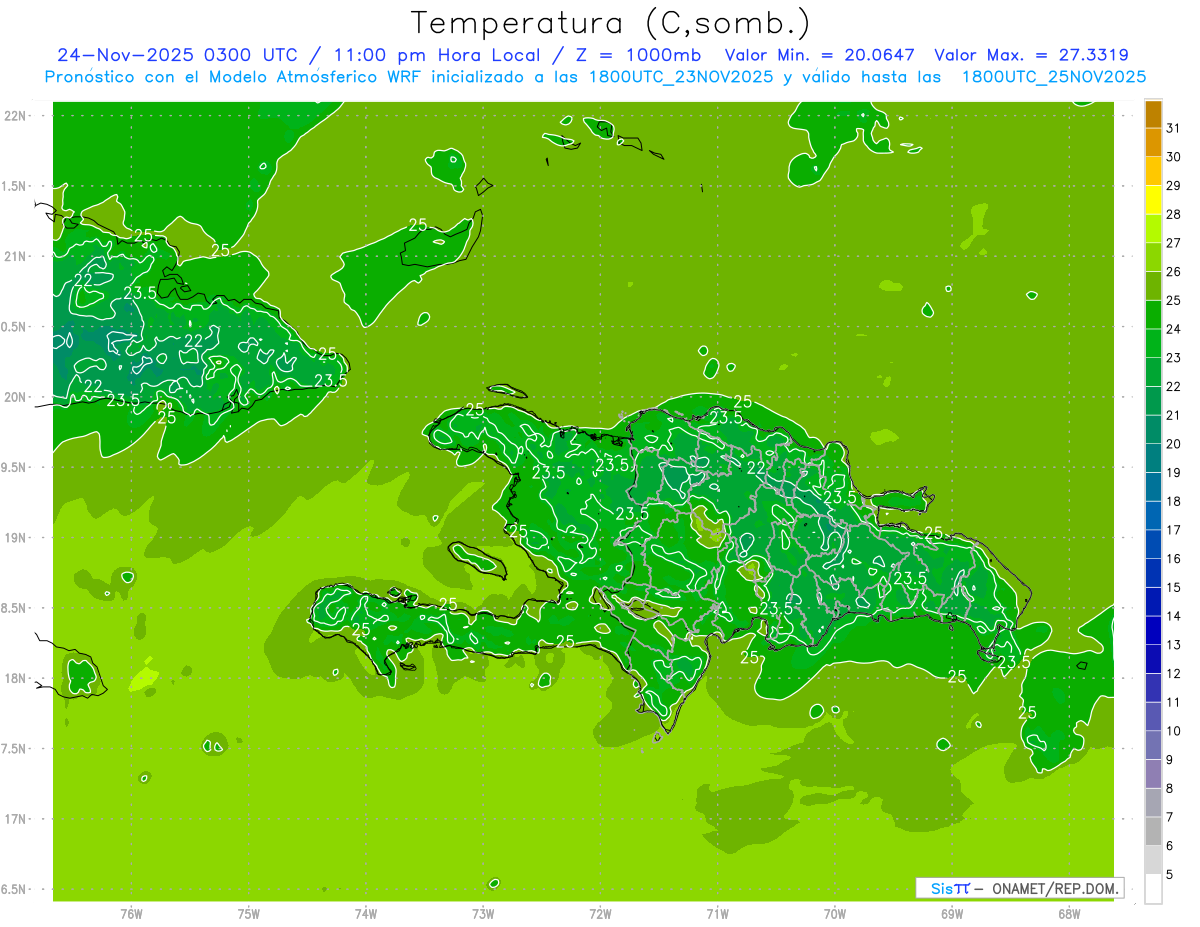The height and width of the screenshot is (927, 1200).
Task: Click the color bar label "12"
Action: [x=1173, y=674]
